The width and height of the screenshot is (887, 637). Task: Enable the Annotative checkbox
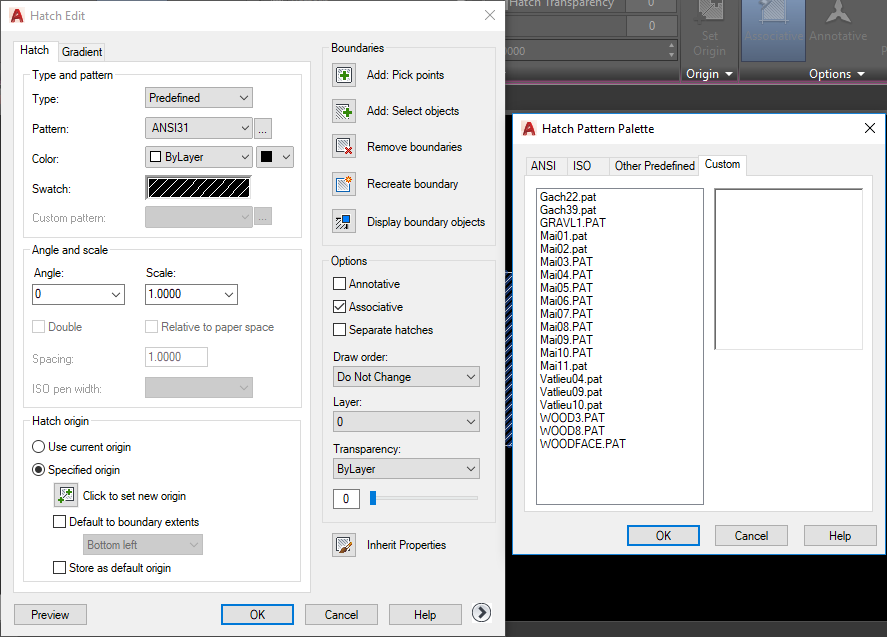click(339, 283)
